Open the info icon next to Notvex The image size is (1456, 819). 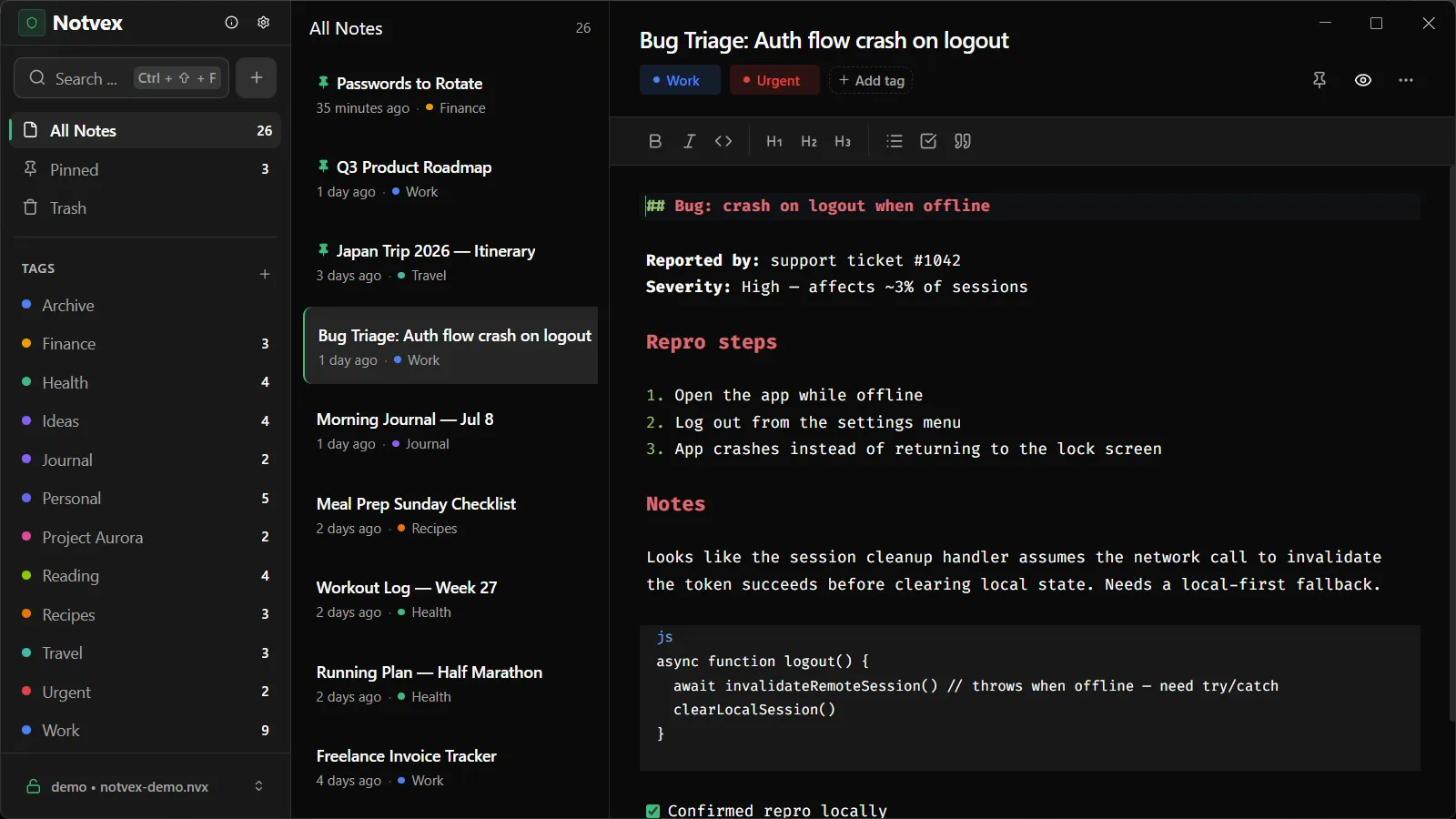pyautogui.click(x=231, y=23)
